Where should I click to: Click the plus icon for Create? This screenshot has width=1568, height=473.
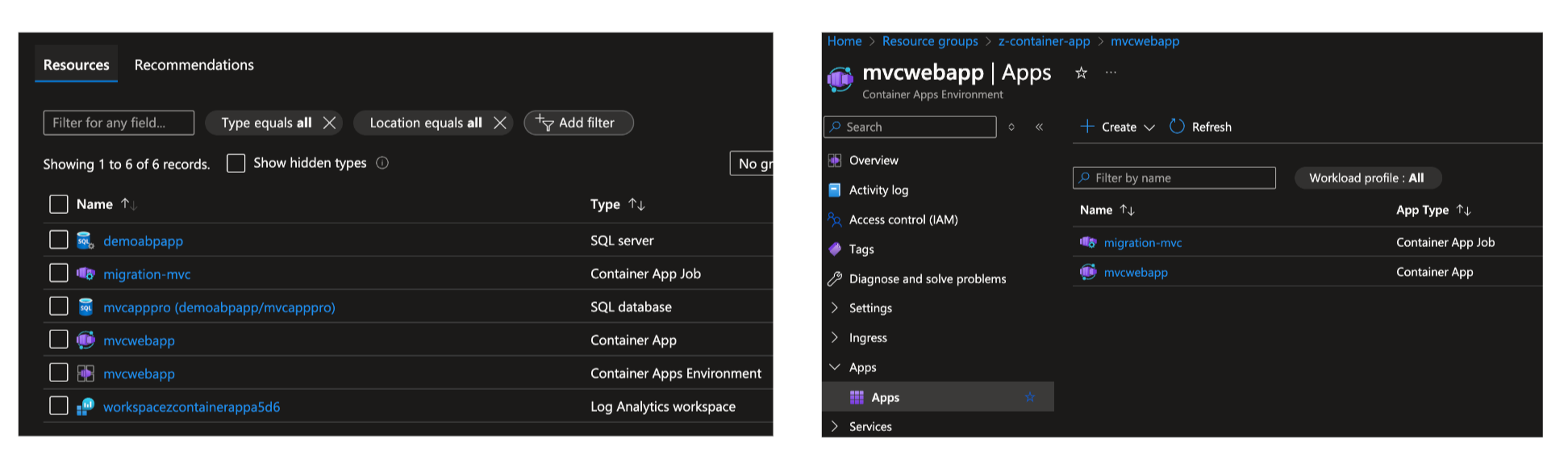(x=1087, y=127)
